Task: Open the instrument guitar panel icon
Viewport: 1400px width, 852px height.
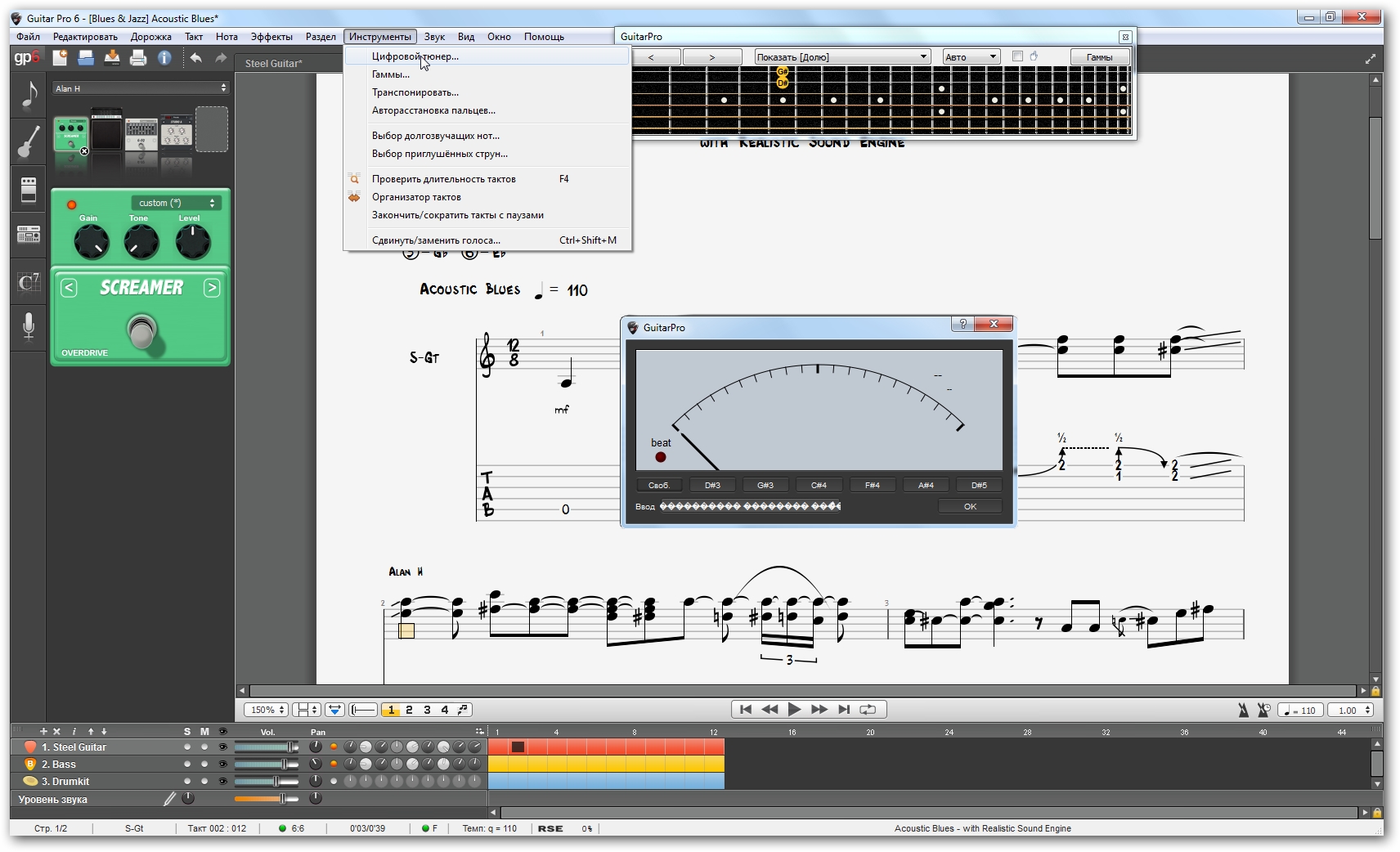Action: [x=29, y=142]
